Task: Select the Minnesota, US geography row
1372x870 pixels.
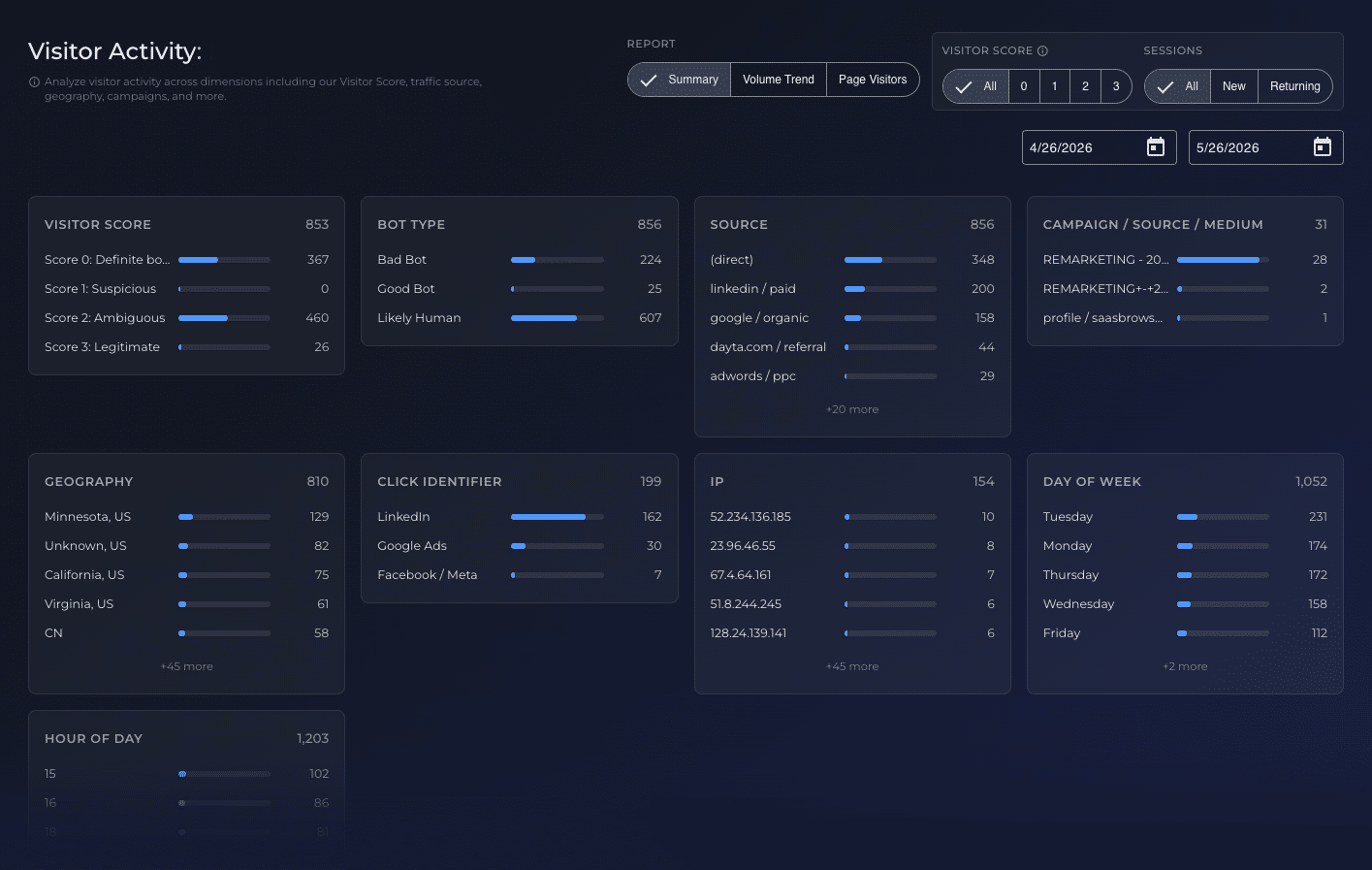Action: 186,517
